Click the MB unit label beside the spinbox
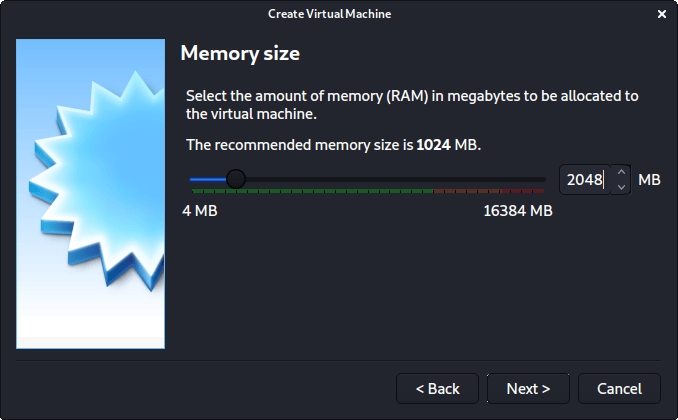Viewport: 678px width, 420px height. (x=649, y=180)
